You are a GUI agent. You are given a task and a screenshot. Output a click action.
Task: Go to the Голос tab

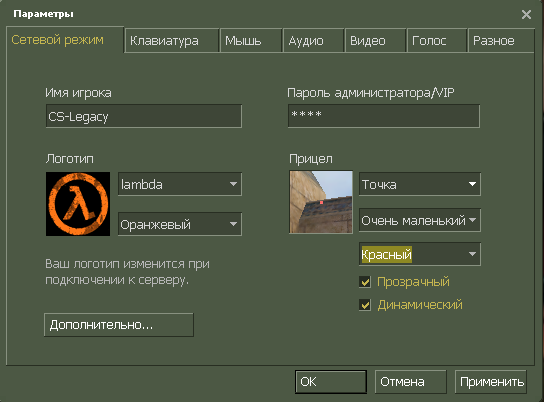[436, 41]
